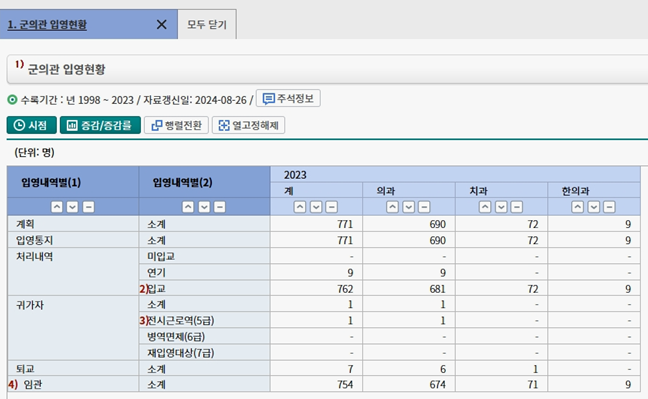Viewport: 648px width, 399px height.
Task: Reset sort on the 한의과 column
Action: coord(609,207)
